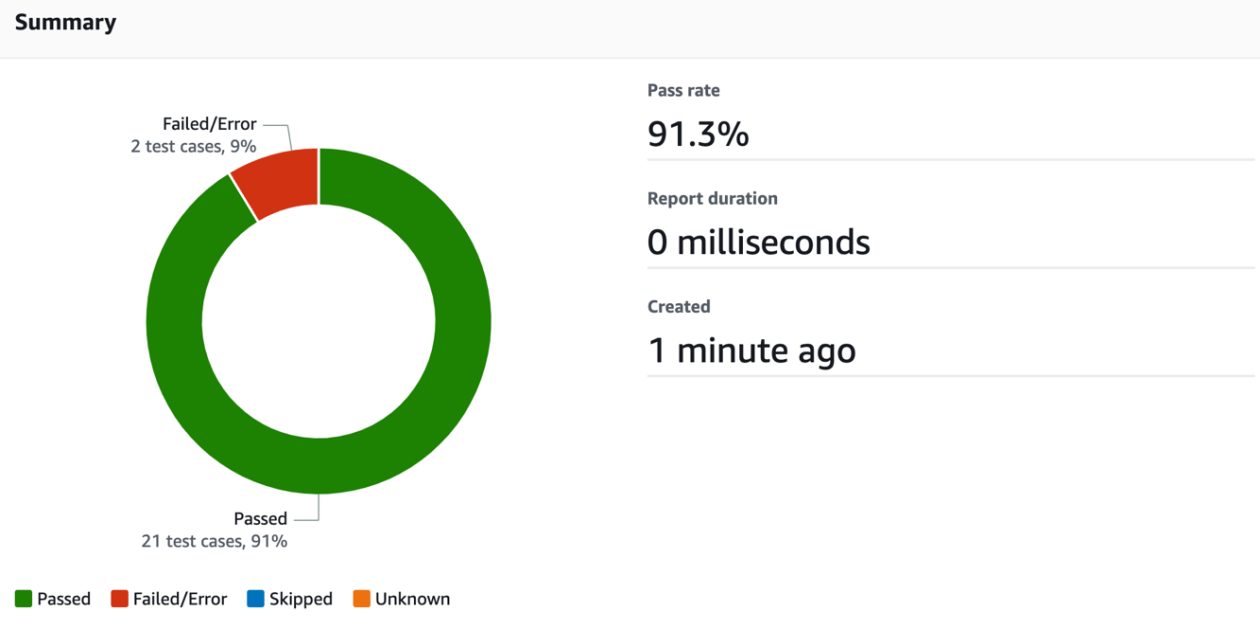
Task: Click the green Passed legend swatch
Action: pos(23,599)
